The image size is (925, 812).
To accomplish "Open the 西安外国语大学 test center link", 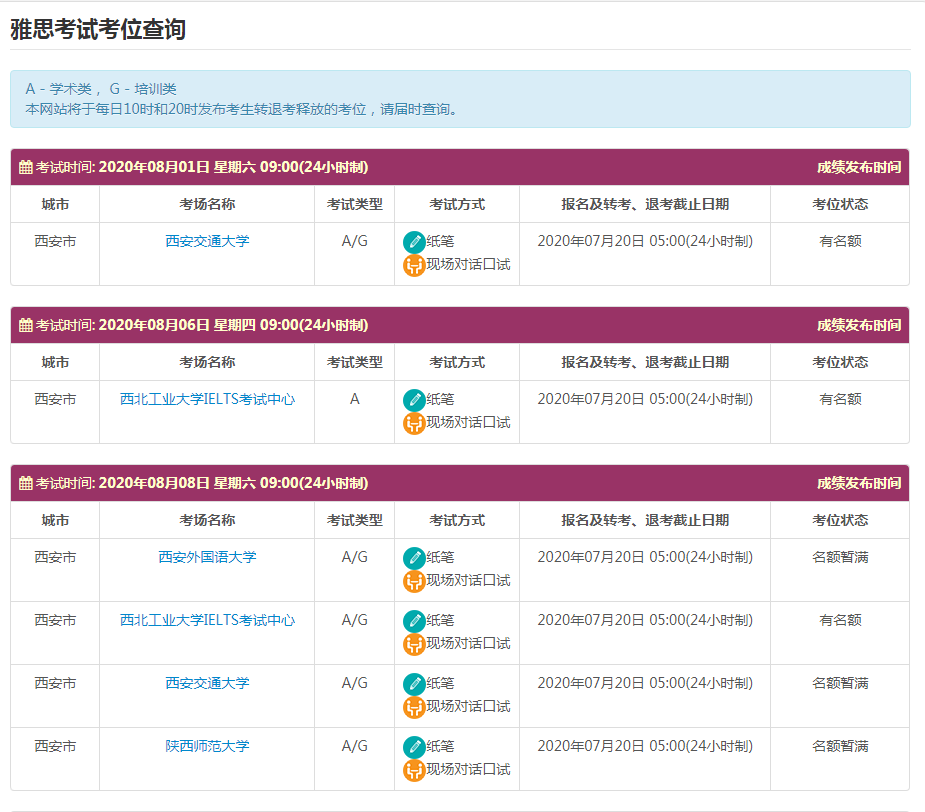I will (x=207, y=557).
